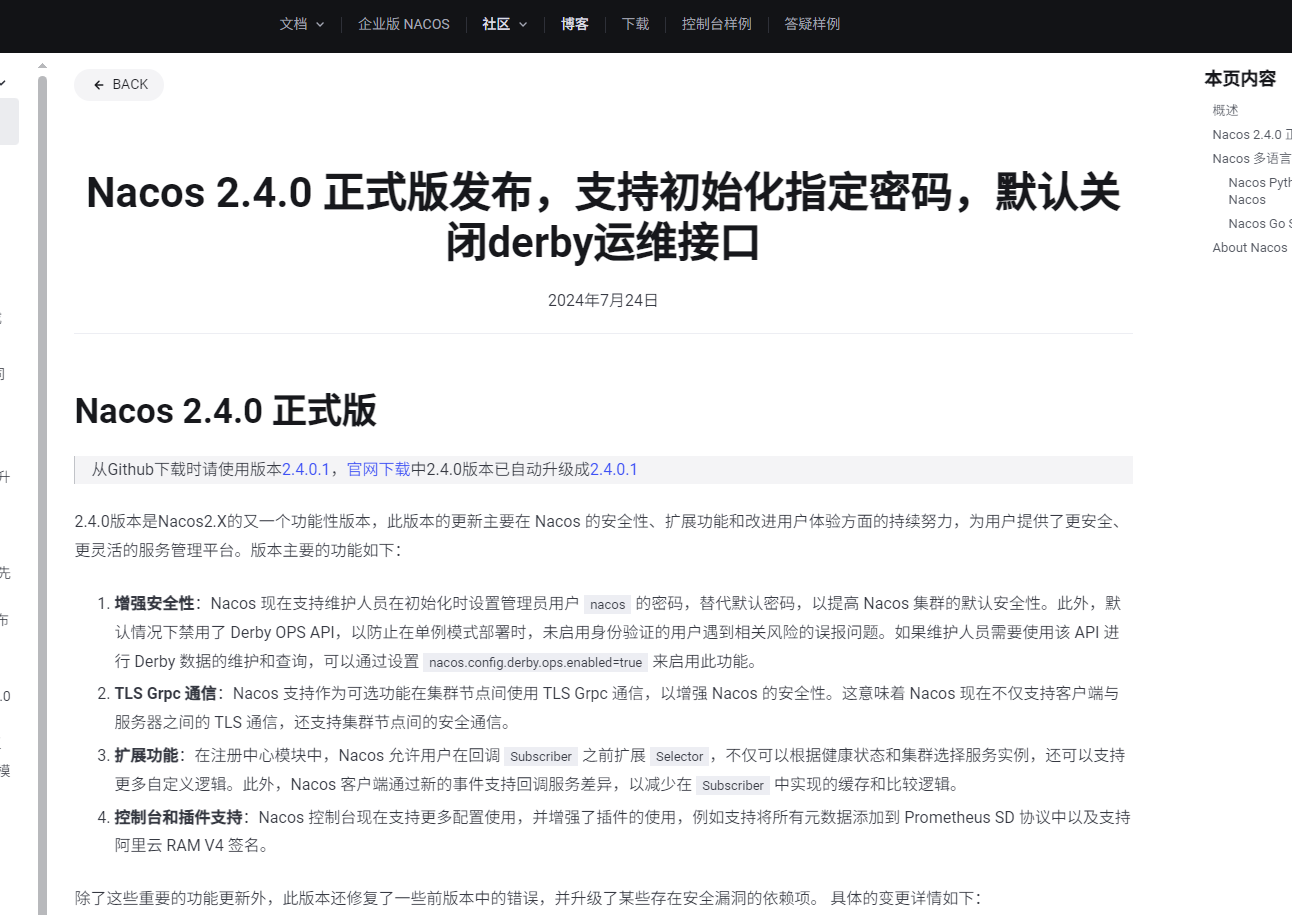This screenshot has width=1292, height=915.
Task: Open the 官网下载 link
Action: pyautogui.click(x=378, y=469)
